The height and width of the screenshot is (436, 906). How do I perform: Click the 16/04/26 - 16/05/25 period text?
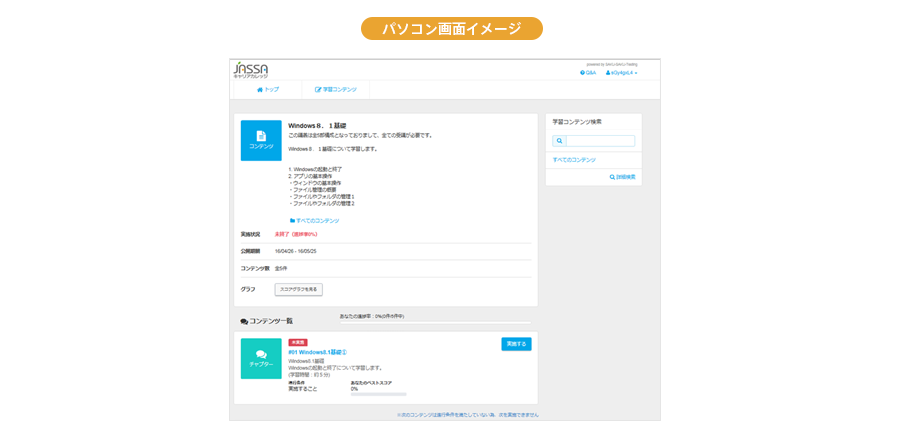[x=295, y=252]
